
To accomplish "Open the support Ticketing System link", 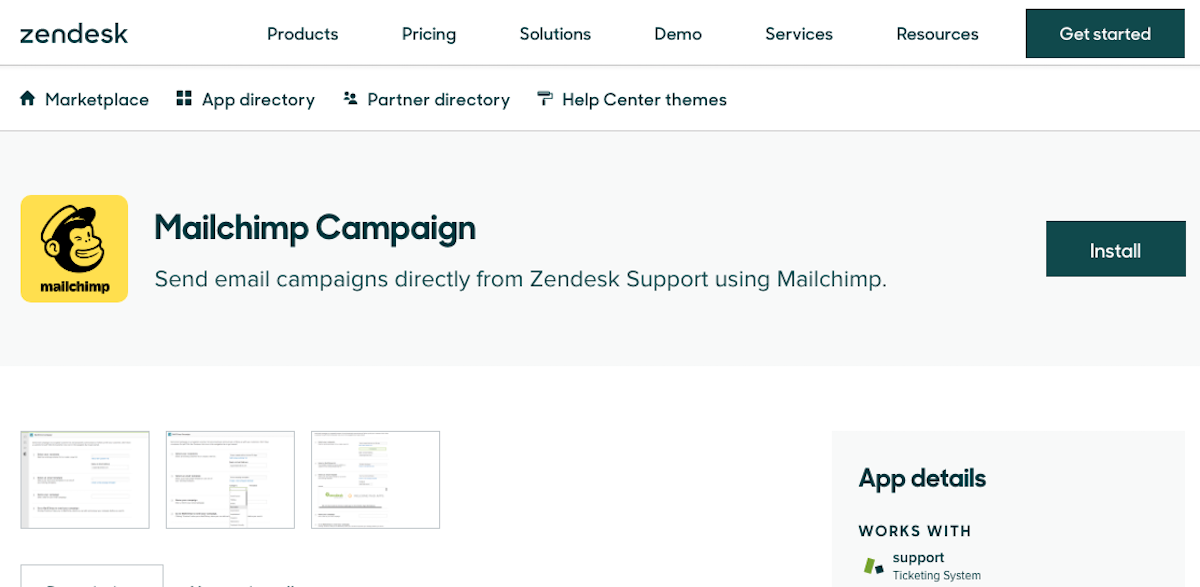I will [x=936, y=566].
